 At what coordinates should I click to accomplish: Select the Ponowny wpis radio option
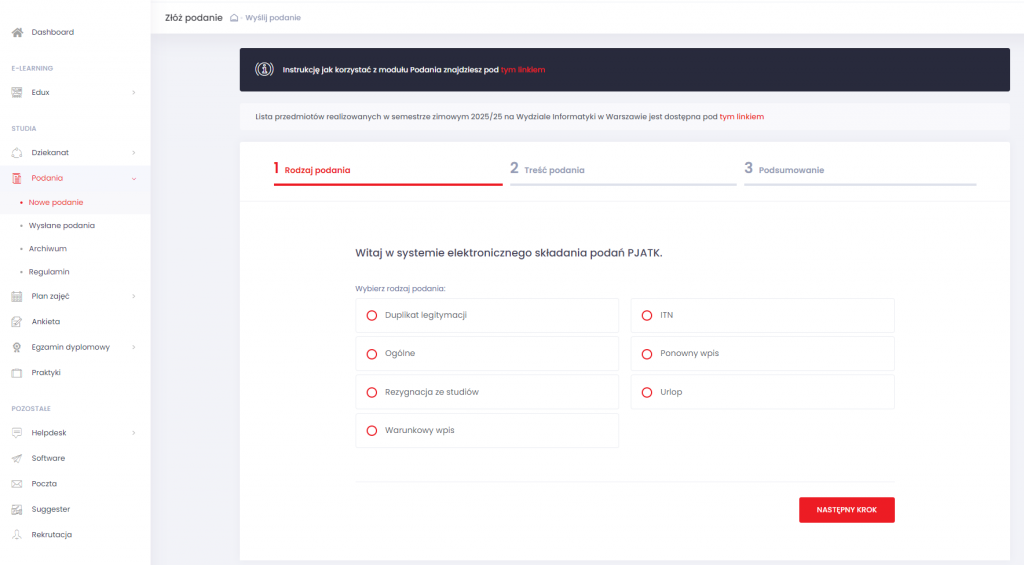(647, 354)
